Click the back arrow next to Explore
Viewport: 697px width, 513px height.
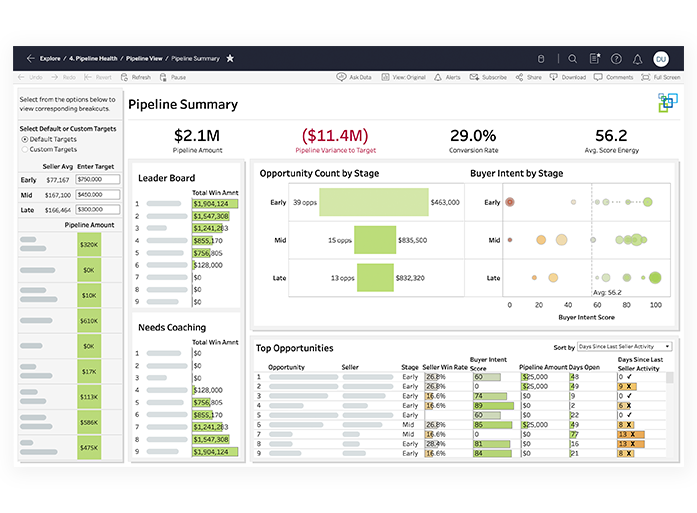tap(30, 59)
